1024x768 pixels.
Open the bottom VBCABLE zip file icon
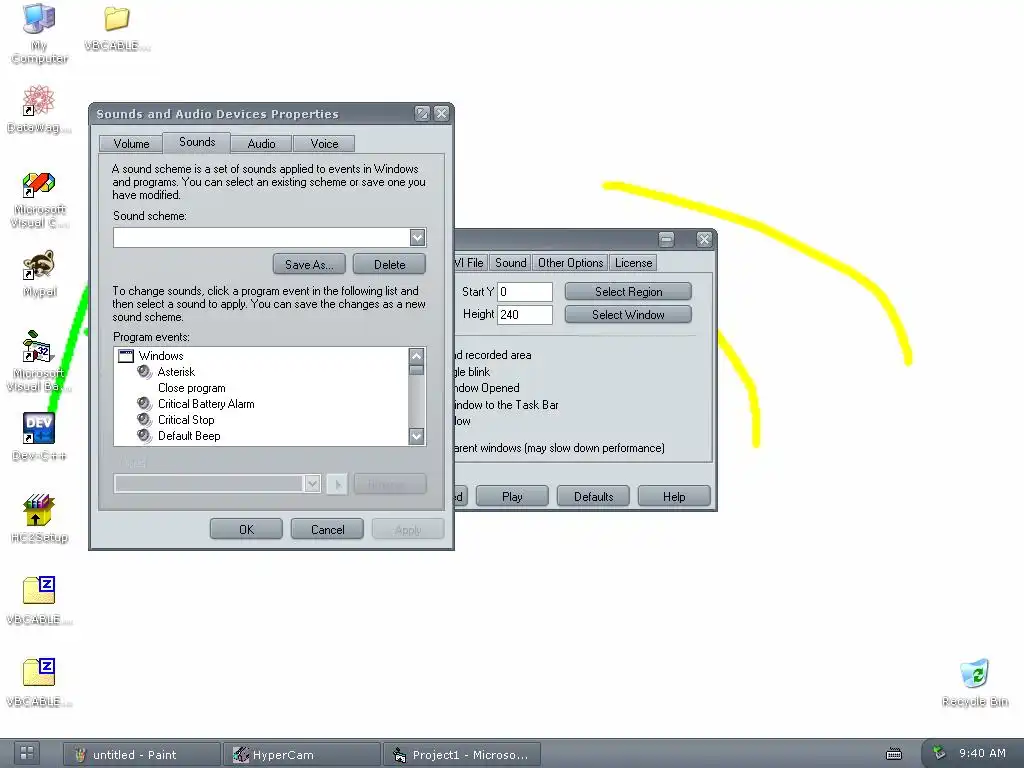pyautogui.click(x=39, y=682)
